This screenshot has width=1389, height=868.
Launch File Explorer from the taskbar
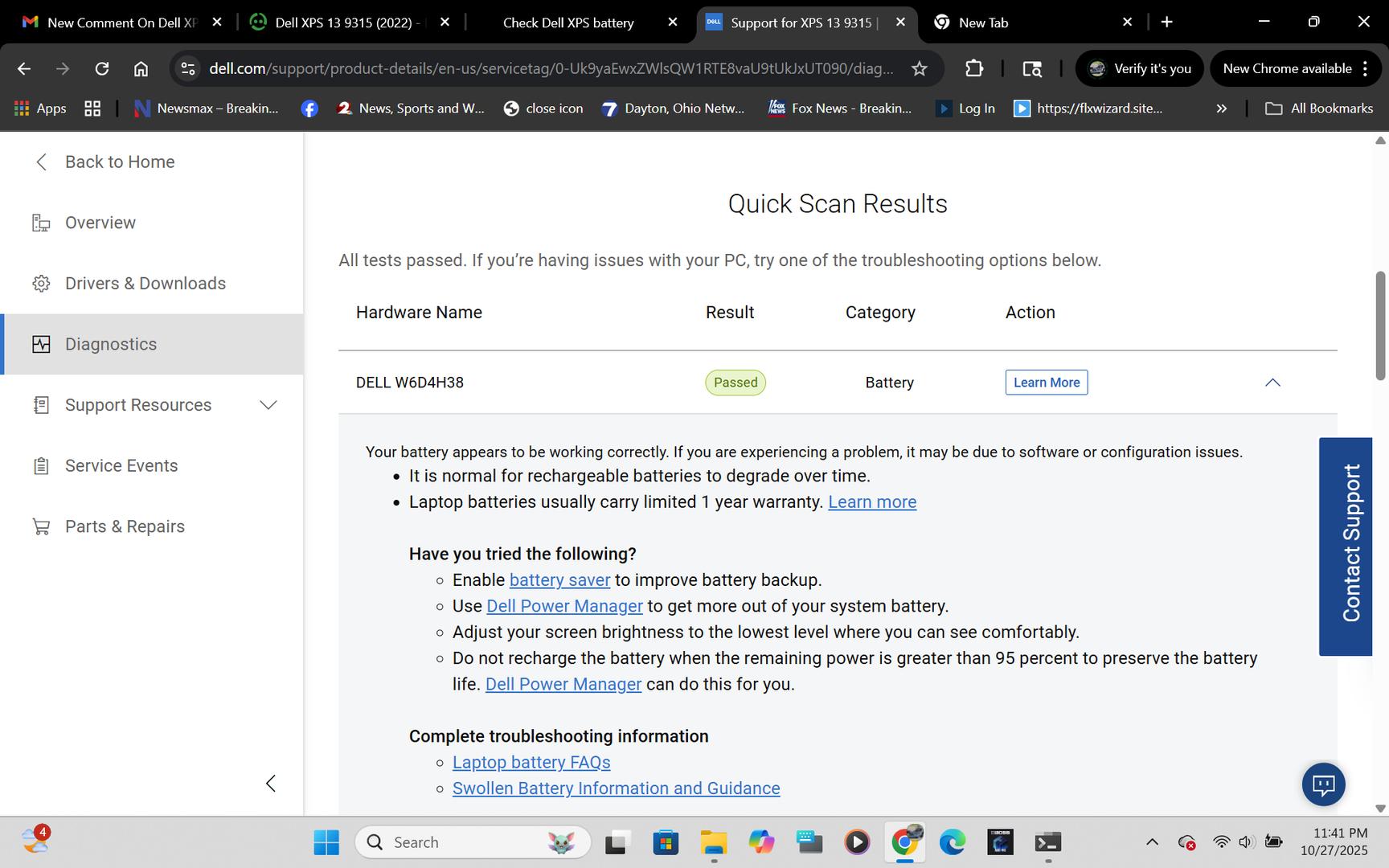714,842
